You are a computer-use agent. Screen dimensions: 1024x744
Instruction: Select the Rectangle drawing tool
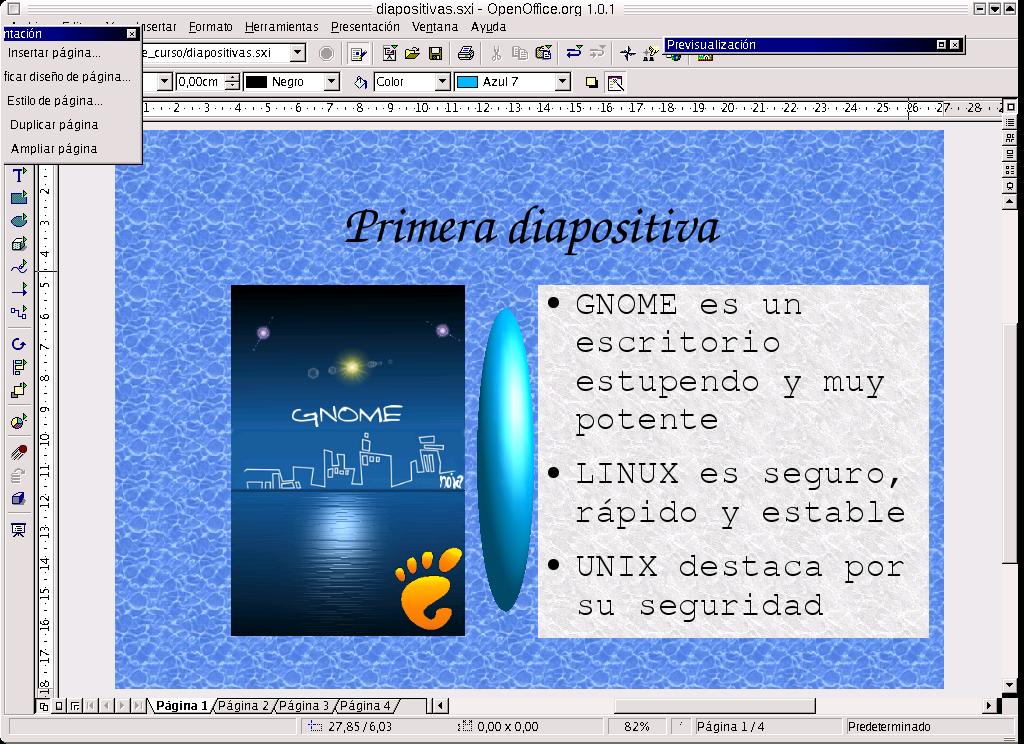18,198
